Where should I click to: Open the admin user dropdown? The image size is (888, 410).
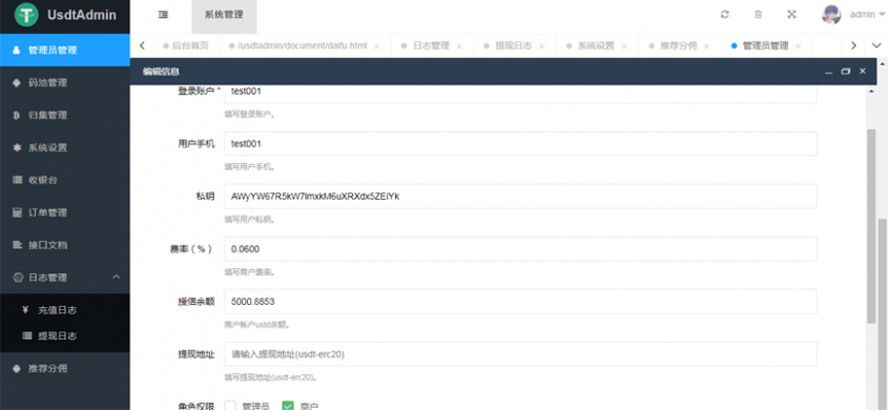click(x=867, y=15)
